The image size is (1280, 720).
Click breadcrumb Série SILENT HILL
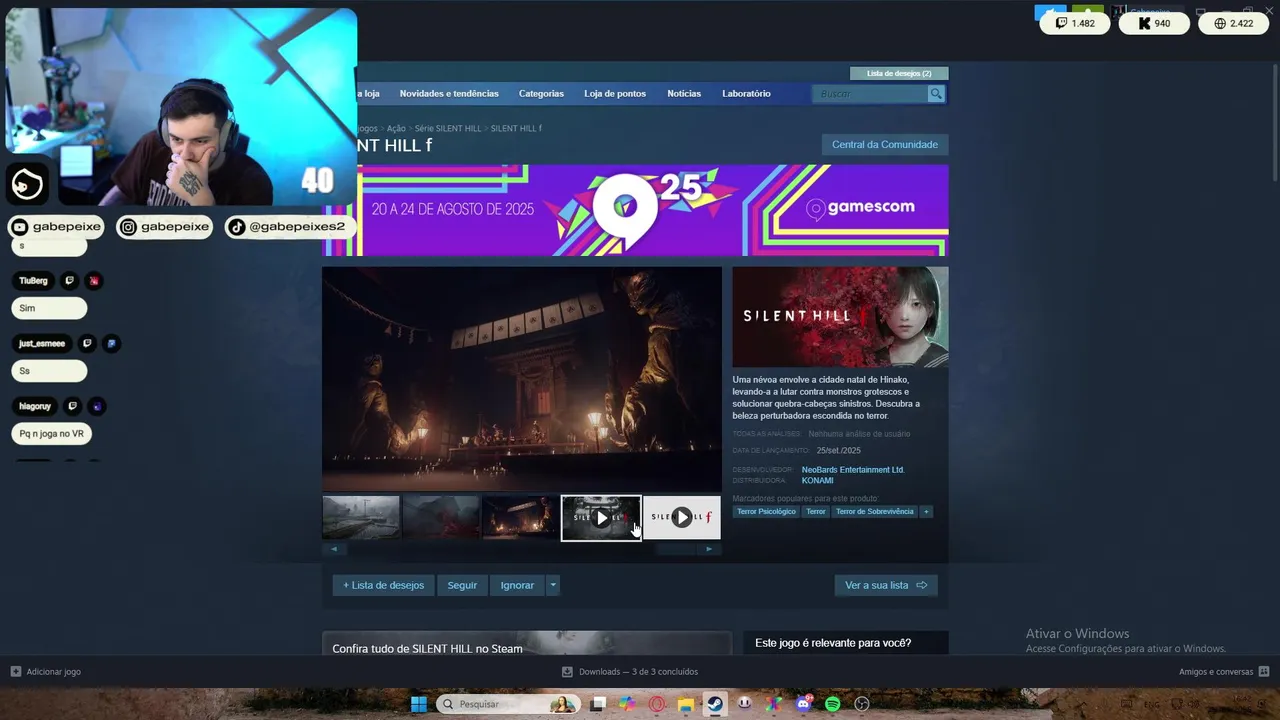(448, 129)
